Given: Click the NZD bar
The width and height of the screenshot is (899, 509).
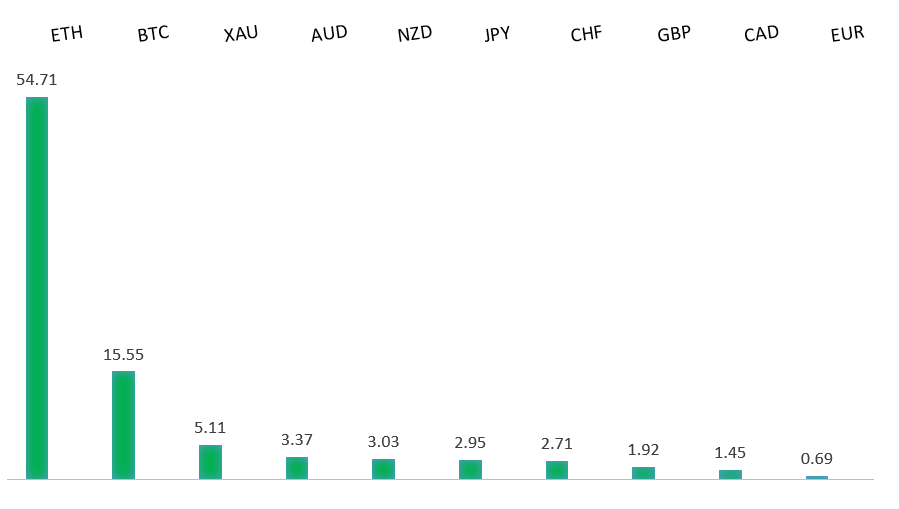Looking at the screenshot, I should (x=383, y=469).
